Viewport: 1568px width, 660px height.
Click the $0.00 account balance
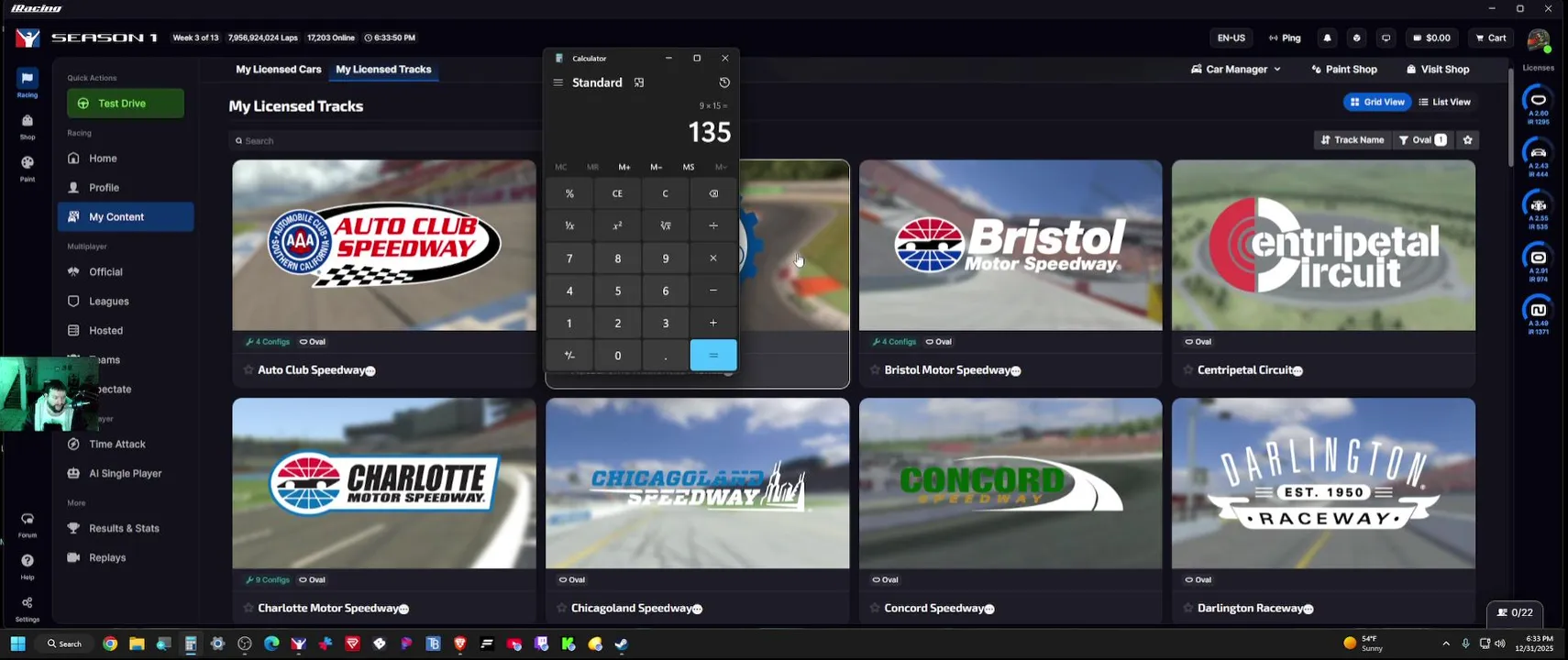1431,38
